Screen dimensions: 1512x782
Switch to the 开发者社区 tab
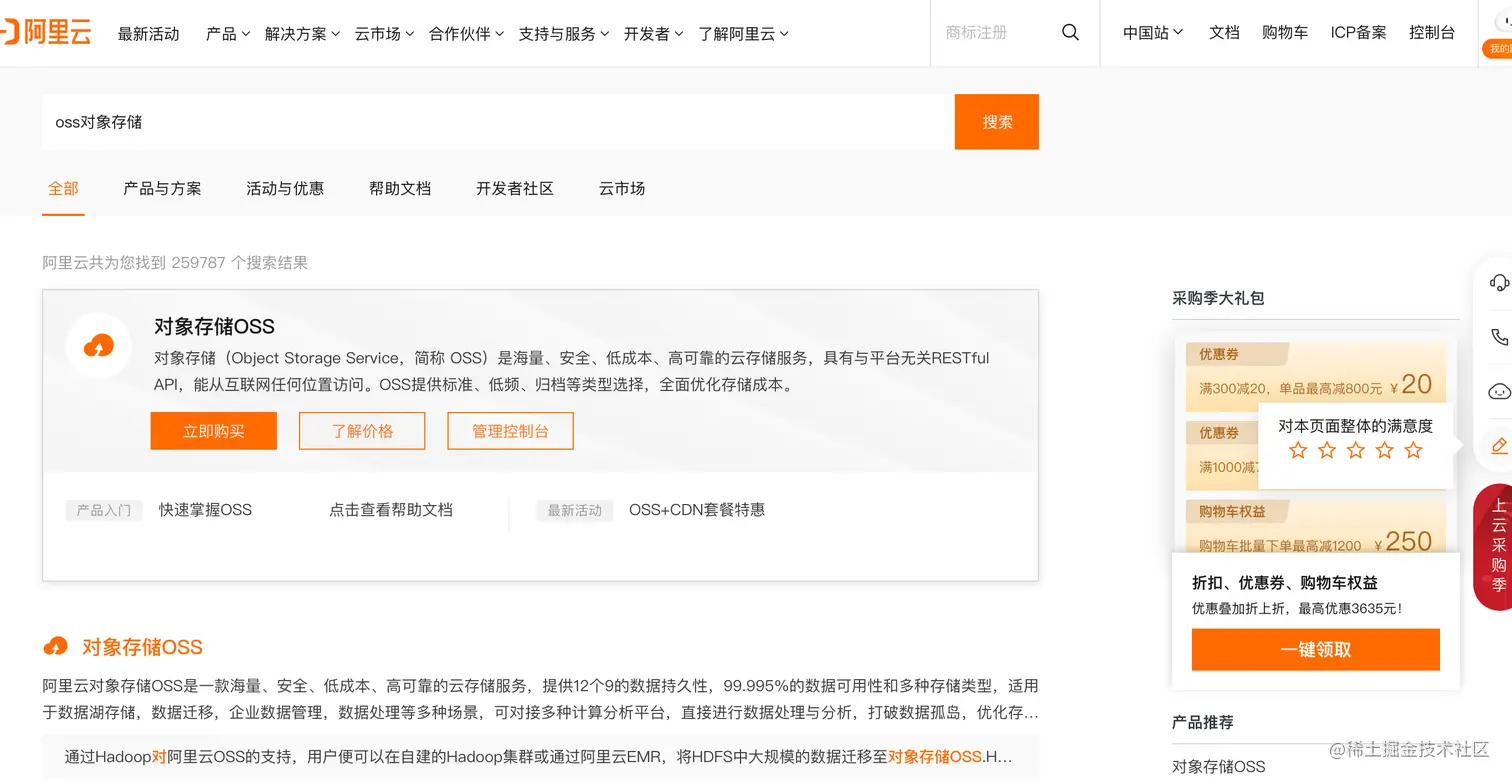coord(515,188)
